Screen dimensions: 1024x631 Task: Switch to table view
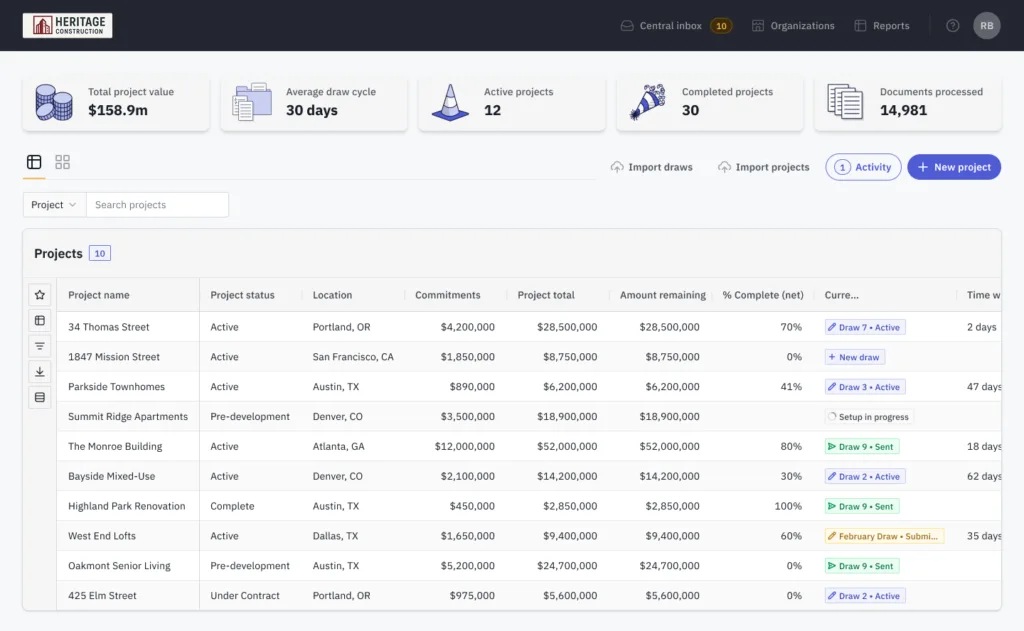pyautogui.click(x=34, y=162)
